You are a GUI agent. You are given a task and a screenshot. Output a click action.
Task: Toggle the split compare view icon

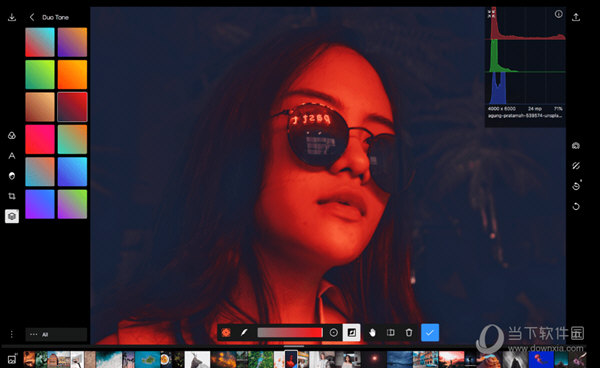[391, 332]
